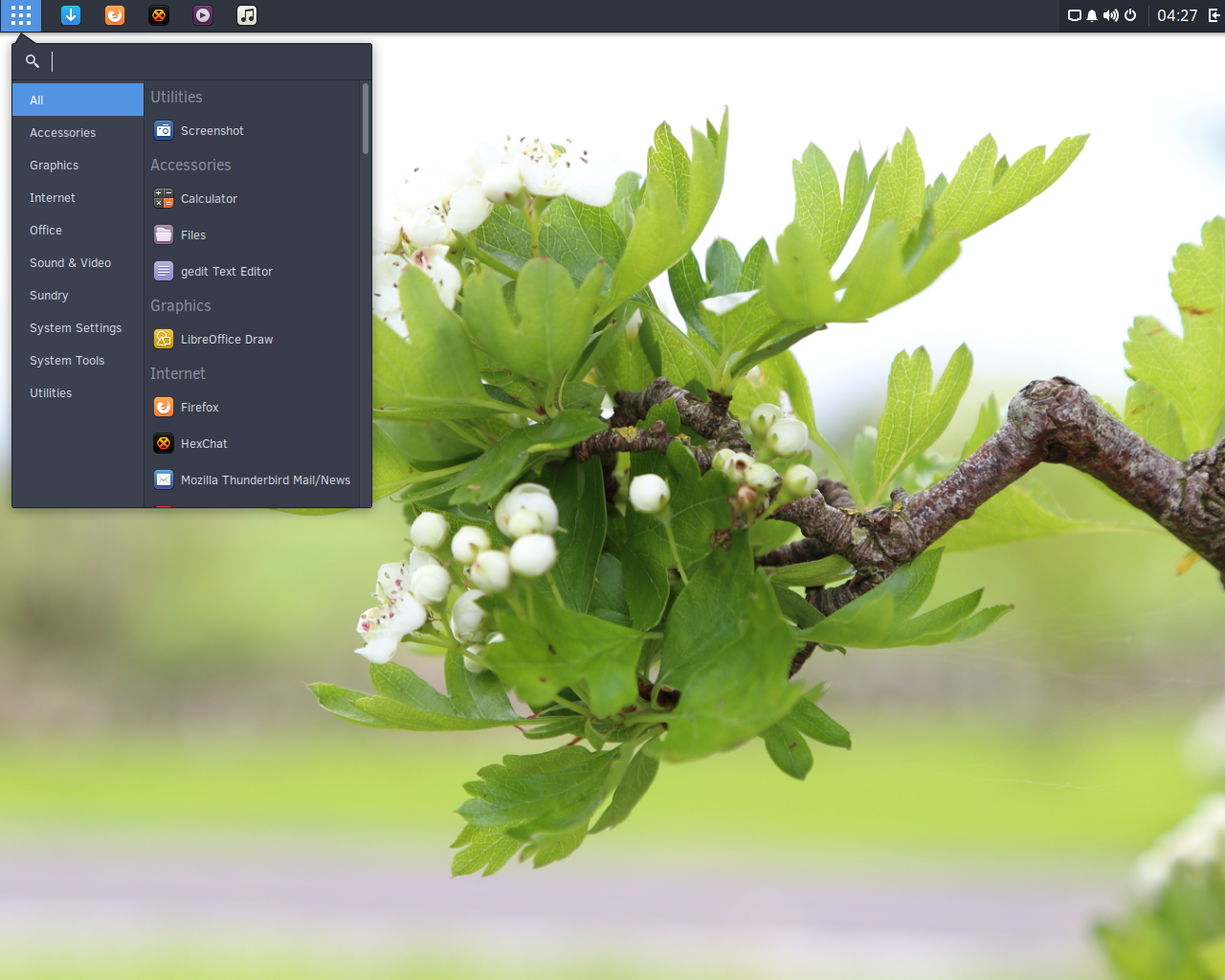Click the applications list scrollbar

(366, 119)
